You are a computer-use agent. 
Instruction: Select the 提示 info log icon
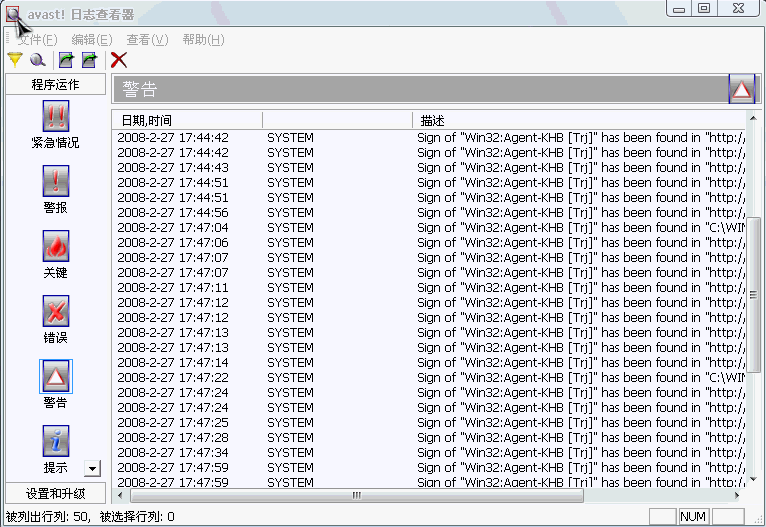56,441
